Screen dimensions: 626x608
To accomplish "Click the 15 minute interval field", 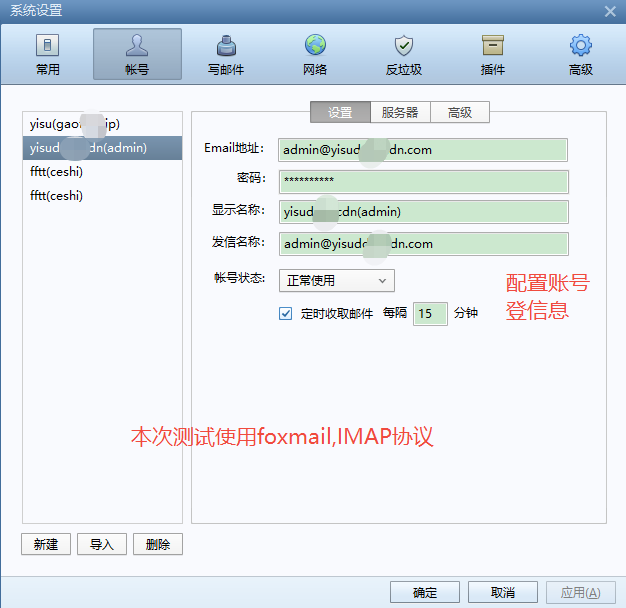I will (x=429, y=313).
